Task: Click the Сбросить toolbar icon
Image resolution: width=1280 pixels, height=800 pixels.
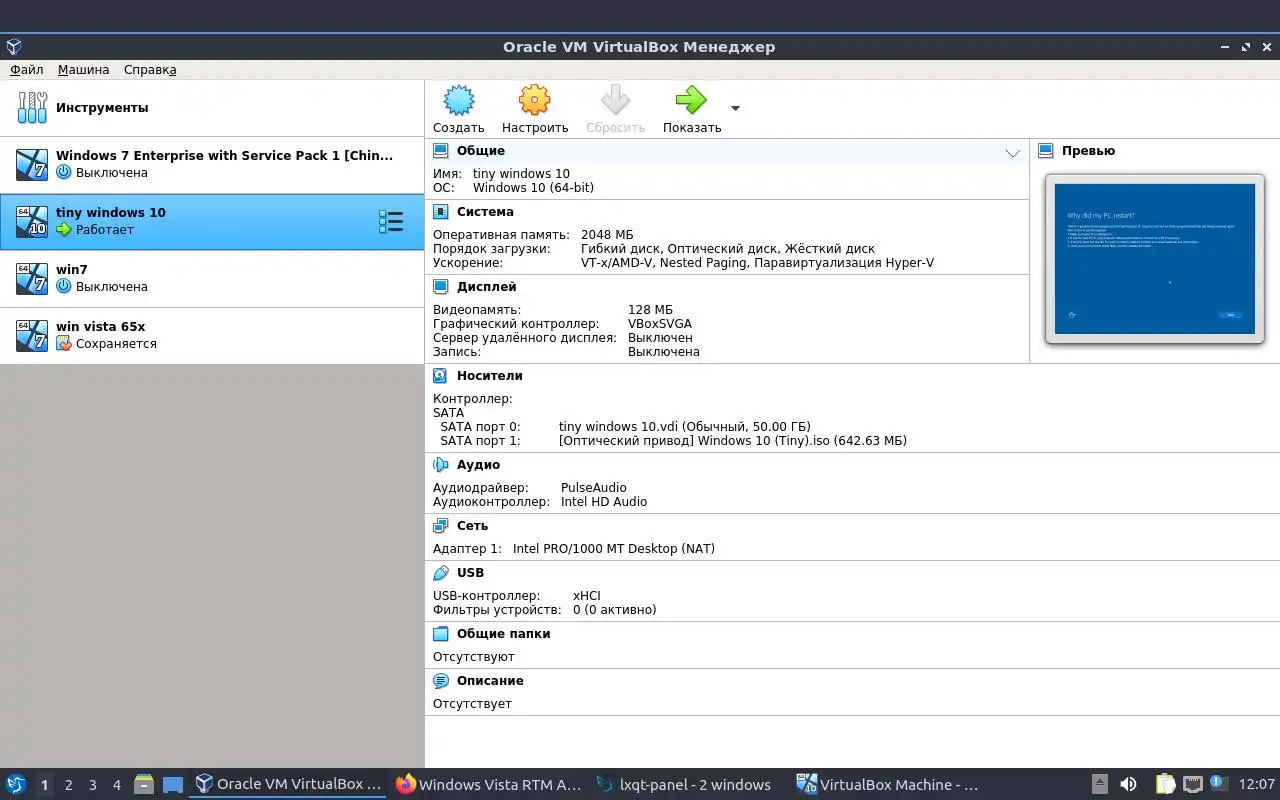Action: click(x=615, y=100)
